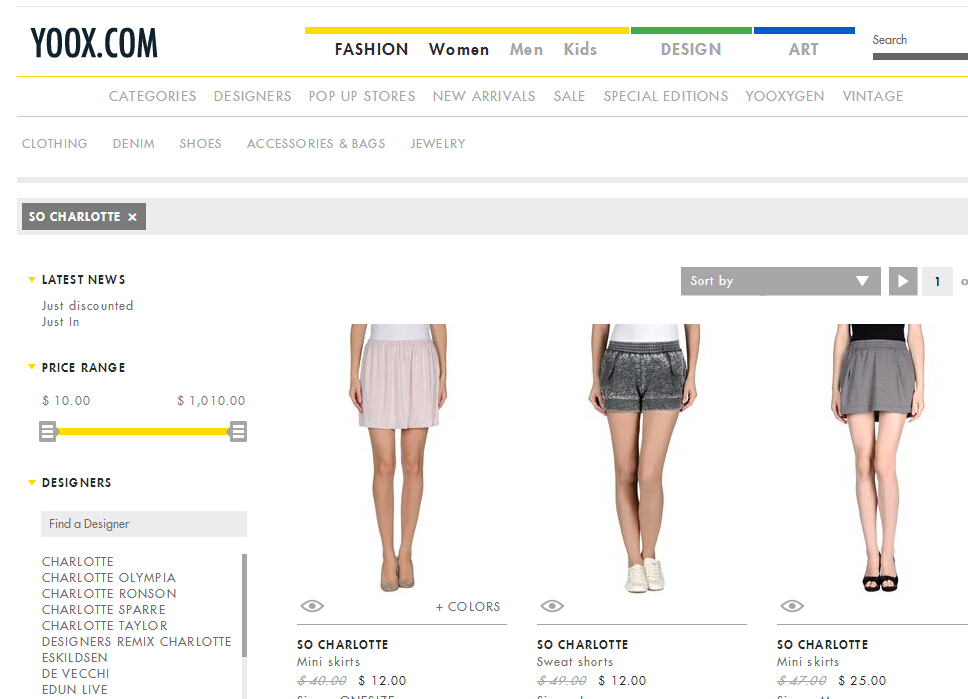Open the Vintage menu

(873, 96)
